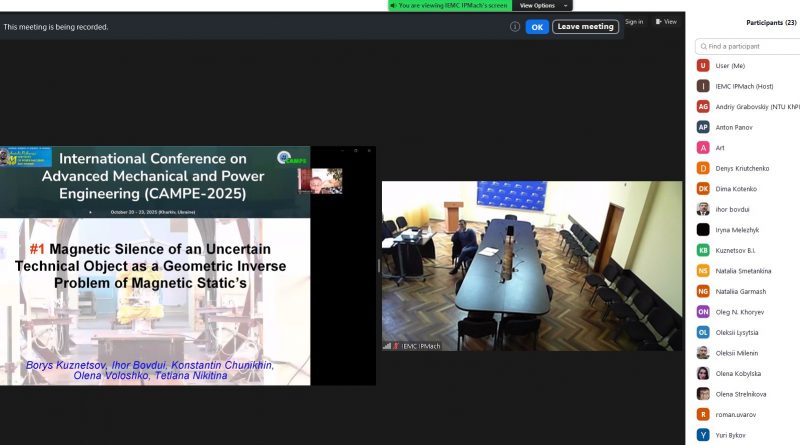The height and width of the screenshot is (445, 800).
Task: Click the IEMC IPMach host avatar
Action: [703, 86]
